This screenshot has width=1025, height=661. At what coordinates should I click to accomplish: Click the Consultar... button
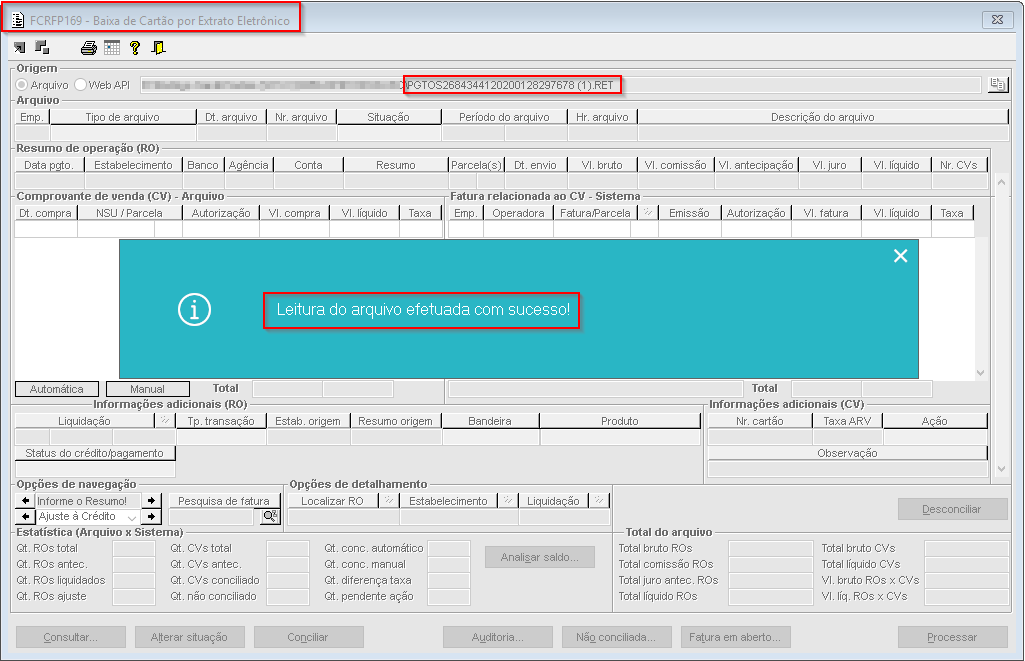(71, 637)
